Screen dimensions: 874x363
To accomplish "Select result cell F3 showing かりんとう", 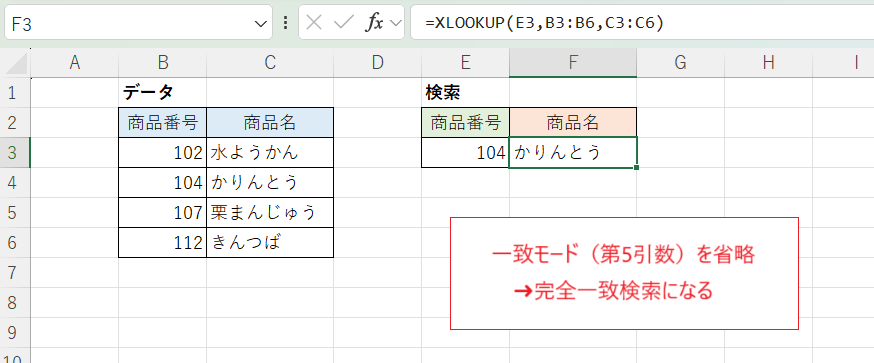I will pos(573,153).
